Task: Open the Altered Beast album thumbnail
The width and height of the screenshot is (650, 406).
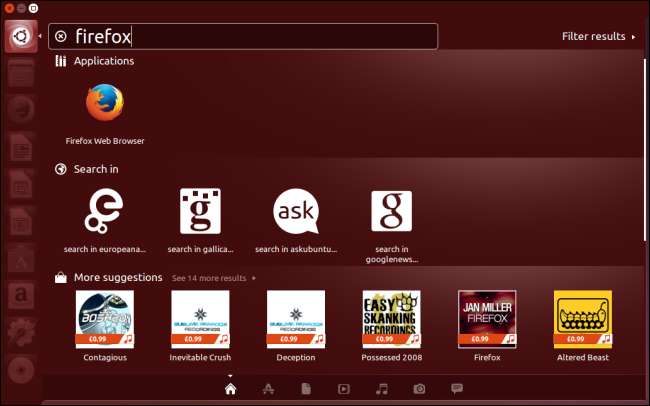Action: [583, 318]
